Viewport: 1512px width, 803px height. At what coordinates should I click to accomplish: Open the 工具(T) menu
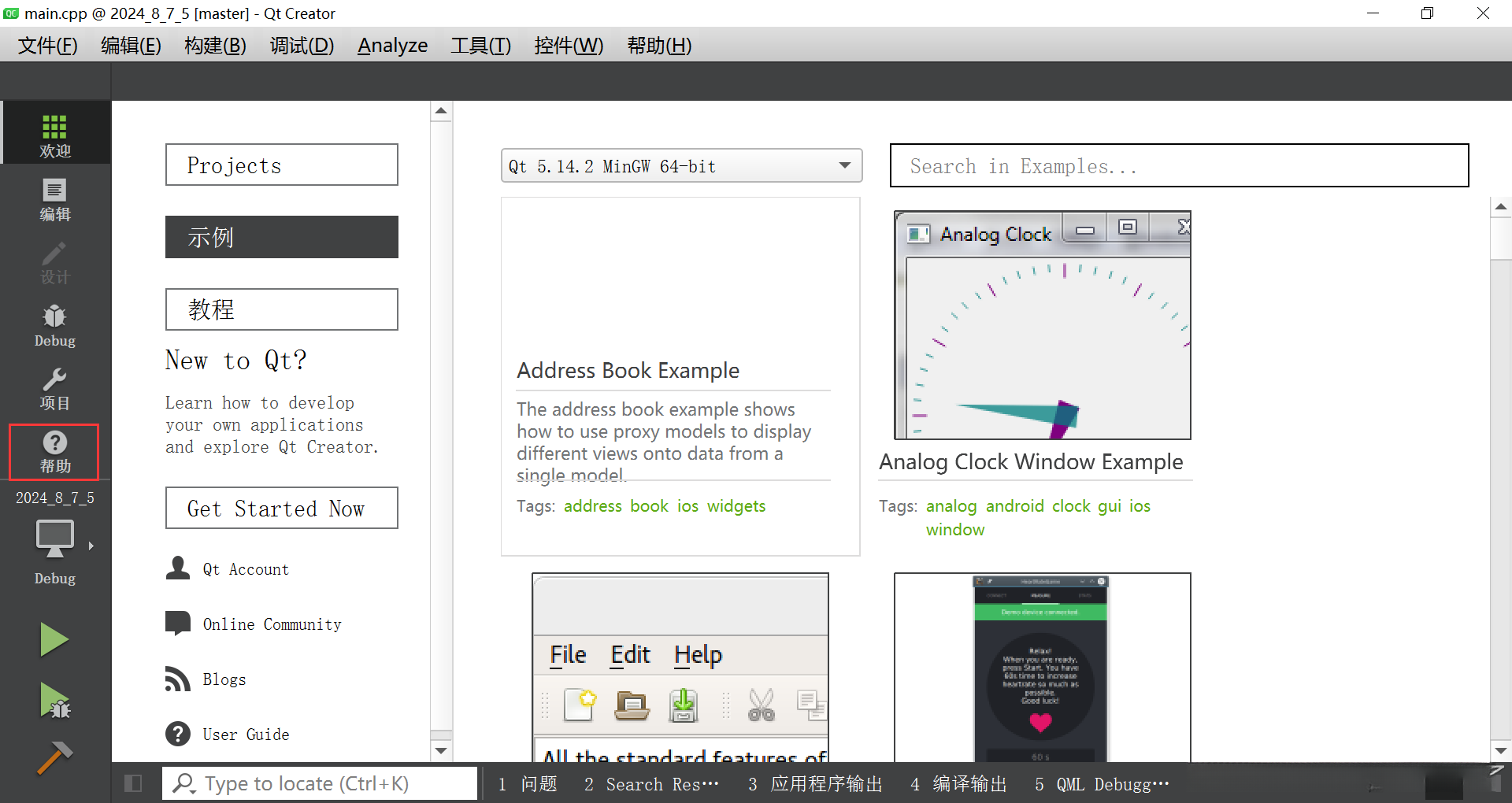[x=480, y=46]
